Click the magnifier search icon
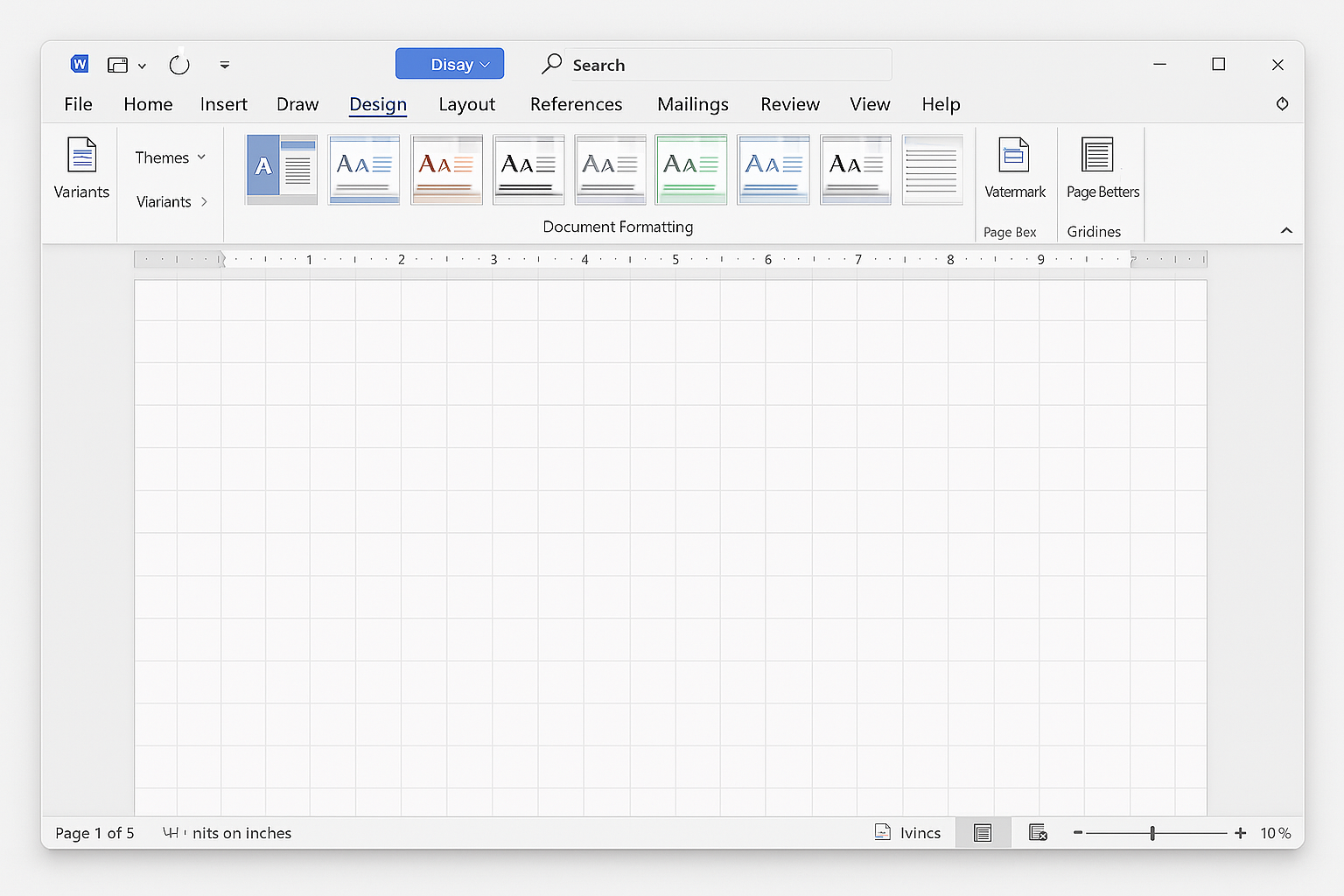The image size is (1344, 896). point(552,64)
